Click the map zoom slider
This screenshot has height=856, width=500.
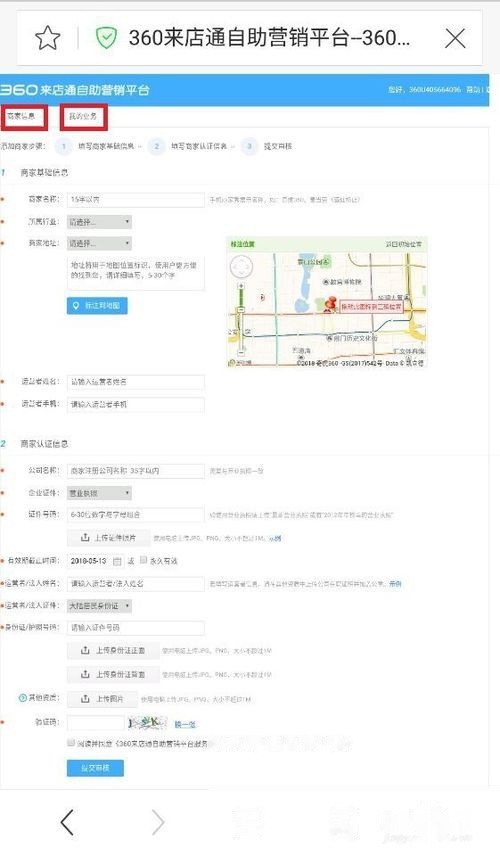pos(241,318)
